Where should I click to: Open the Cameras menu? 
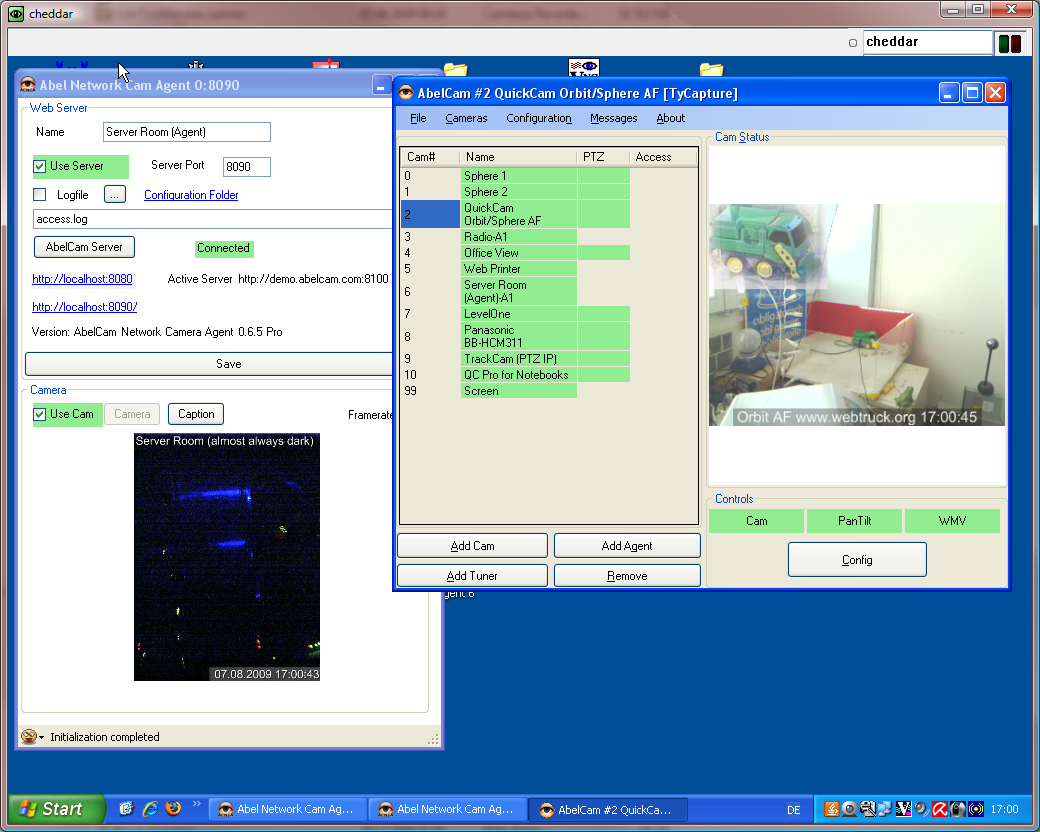point(466,118)
